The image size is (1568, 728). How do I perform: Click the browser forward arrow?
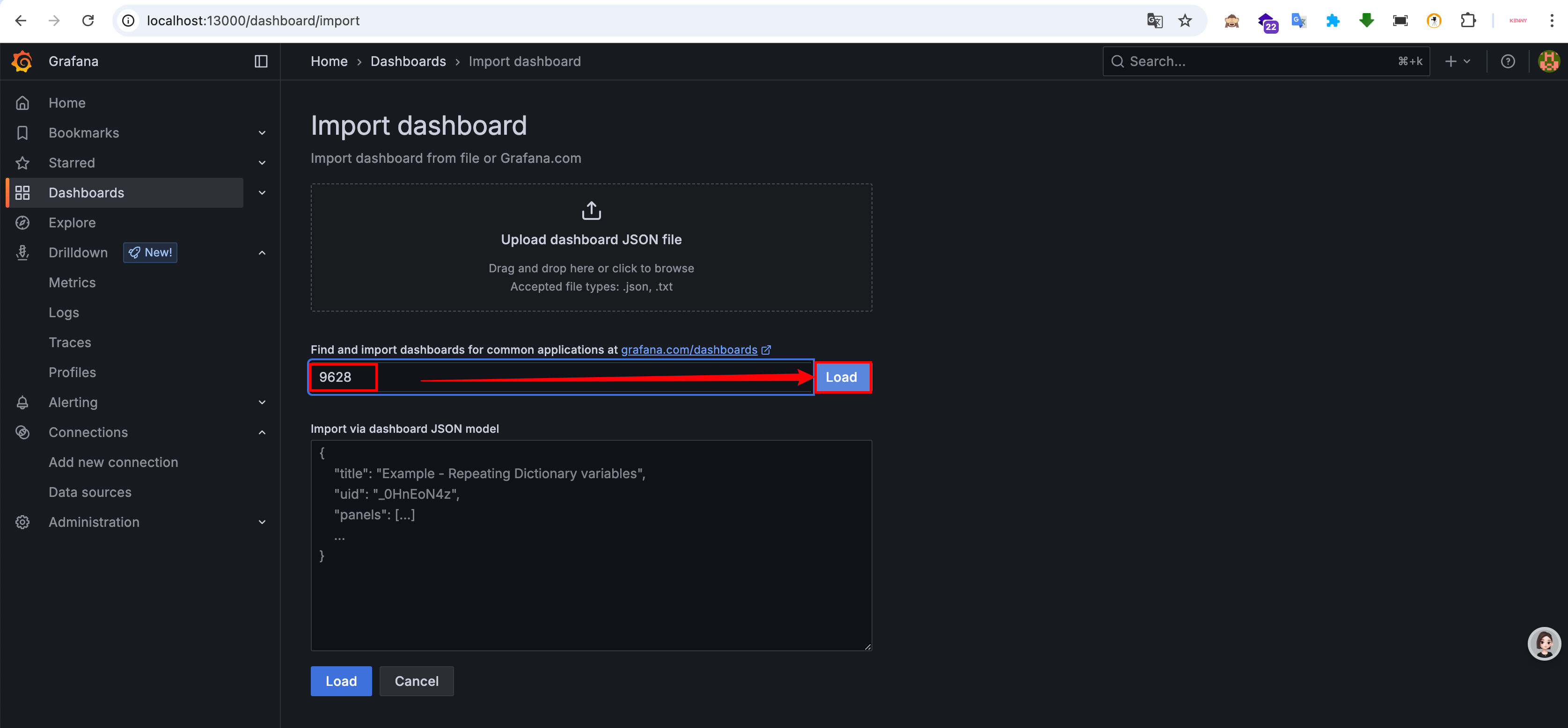tap(54, 21)
